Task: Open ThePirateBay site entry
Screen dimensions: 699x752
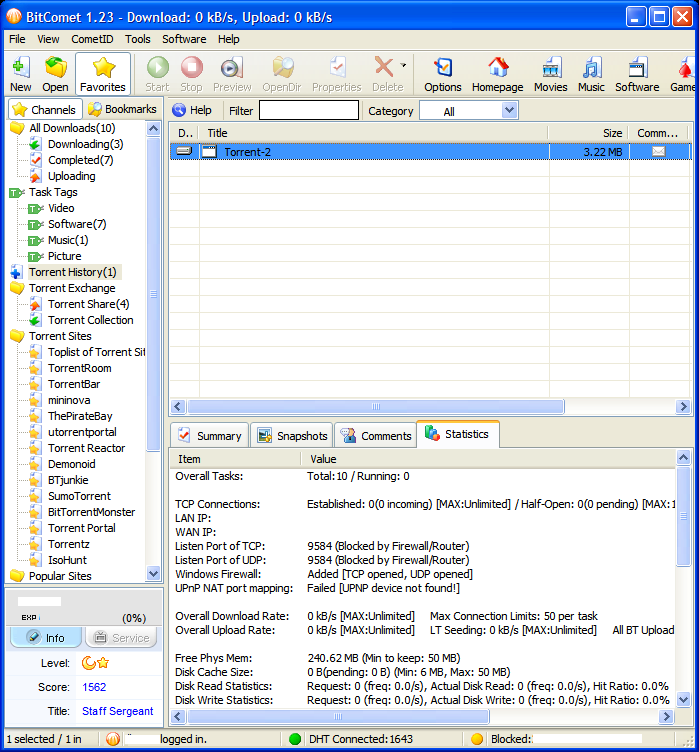Action: click(x=80, y=416)
